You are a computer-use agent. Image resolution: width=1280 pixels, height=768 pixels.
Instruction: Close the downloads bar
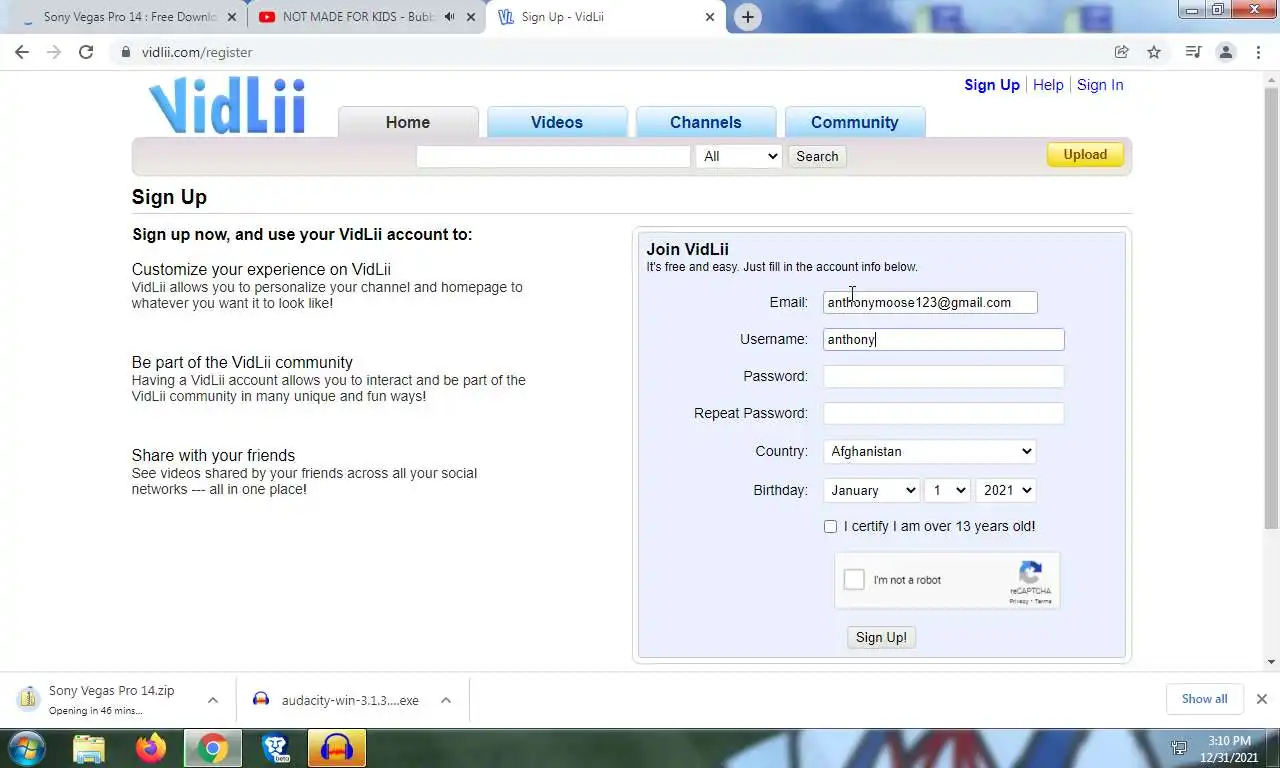pos(1261,699)
